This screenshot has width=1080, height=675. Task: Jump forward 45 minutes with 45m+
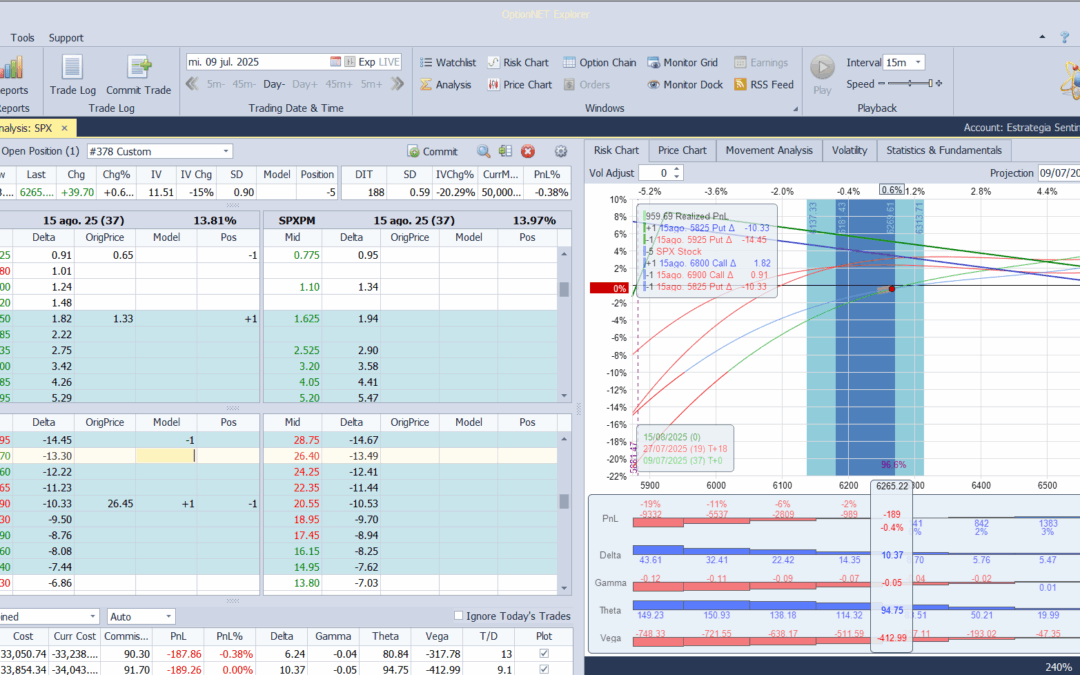tap(339, 84)
